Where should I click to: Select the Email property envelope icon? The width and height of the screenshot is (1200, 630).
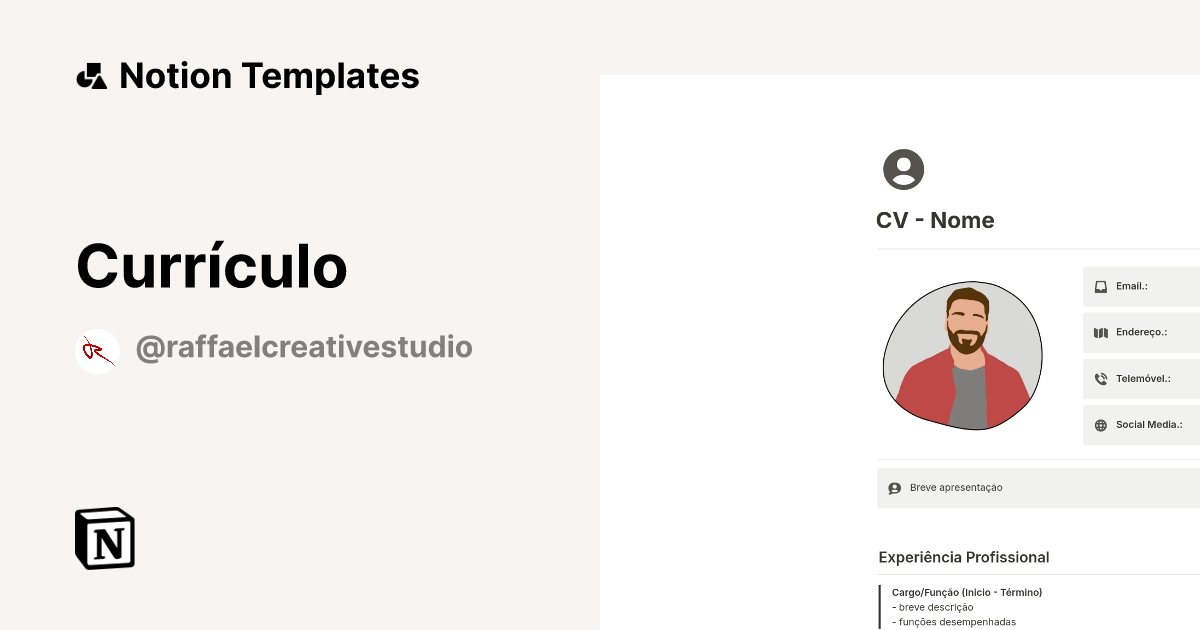point(1101,285)
